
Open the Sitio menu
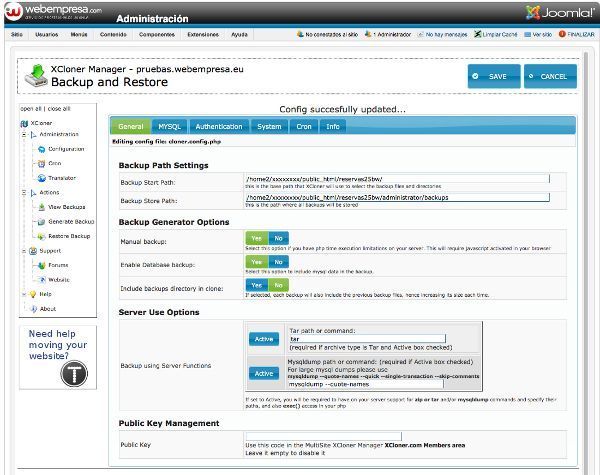tap(17, 34)
